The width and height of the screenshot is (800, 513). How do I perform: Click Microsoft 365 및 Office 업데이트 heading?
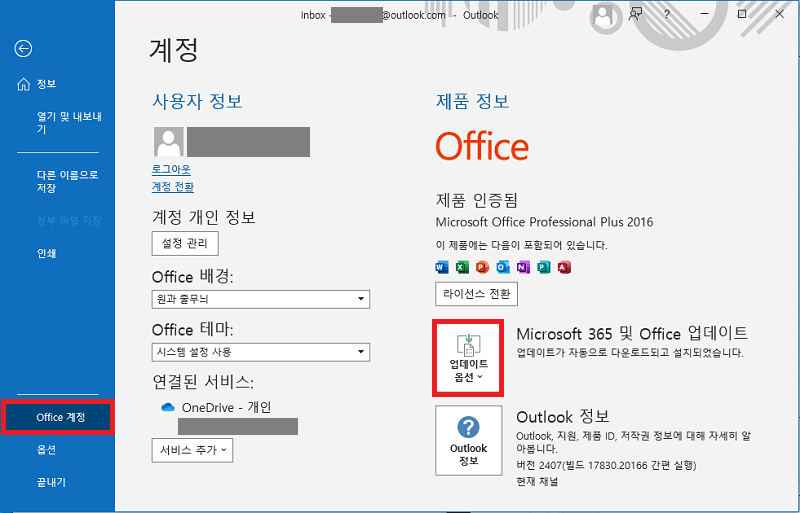(632, 334)
